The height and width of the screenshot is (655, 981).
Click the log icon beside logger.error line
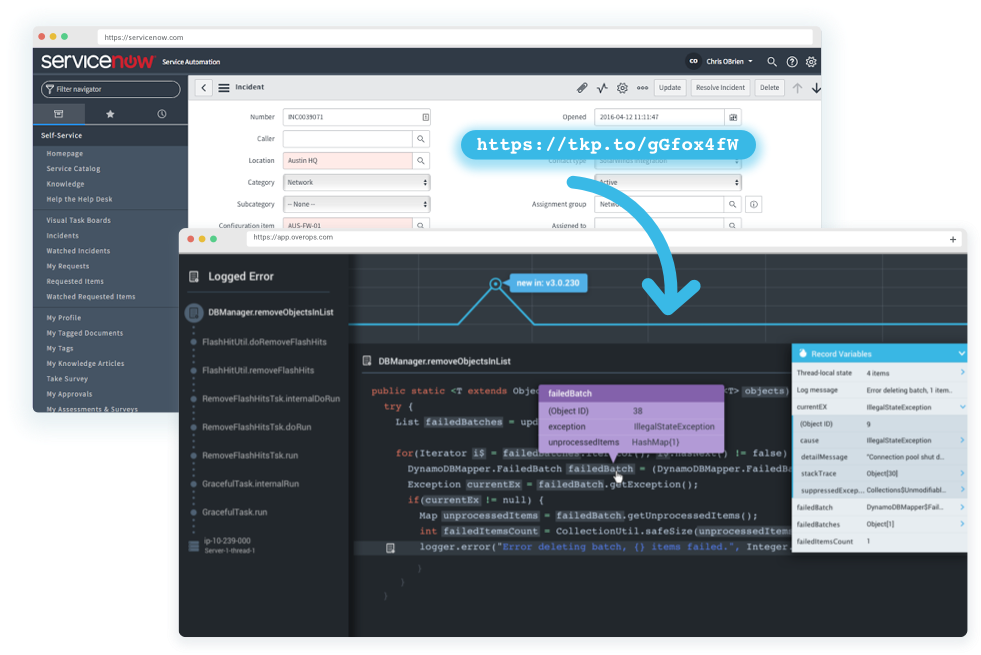pos(390,548)
